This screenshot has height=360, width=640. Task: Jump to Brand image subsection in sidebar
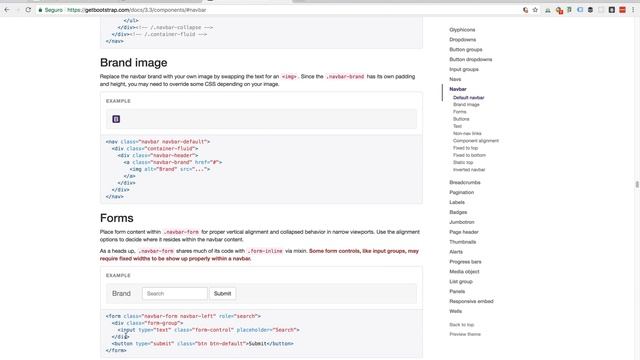(466, 105)
